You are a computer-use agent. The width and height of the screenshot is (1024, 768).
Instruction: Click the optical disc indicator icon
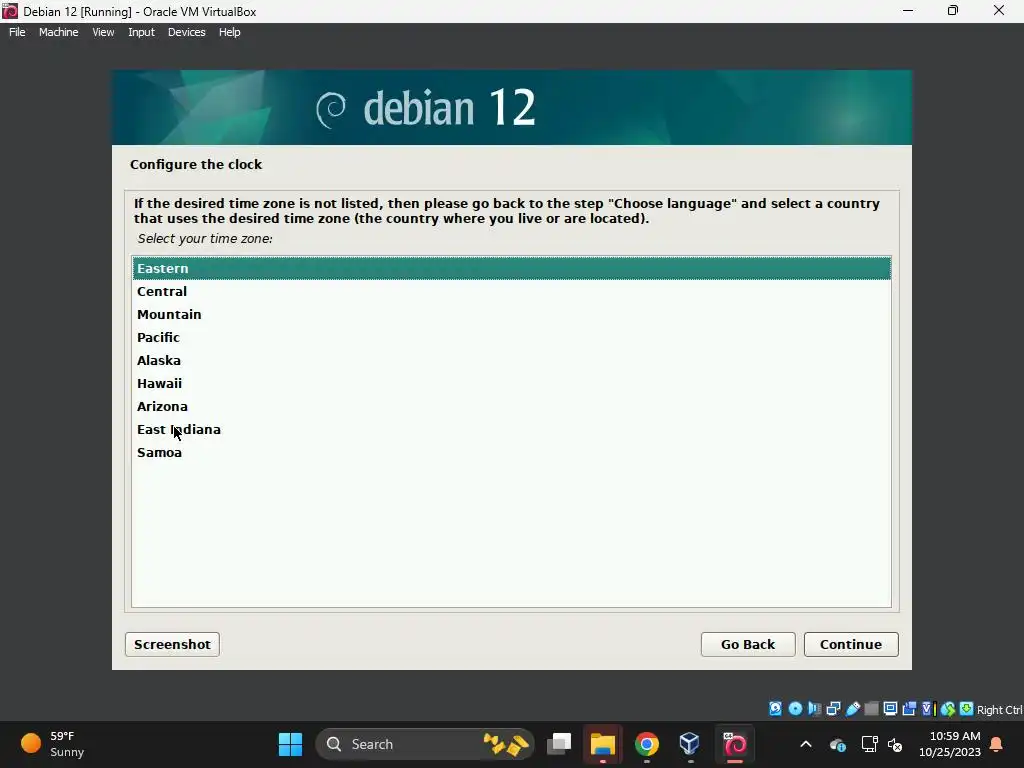pos(795,709)
